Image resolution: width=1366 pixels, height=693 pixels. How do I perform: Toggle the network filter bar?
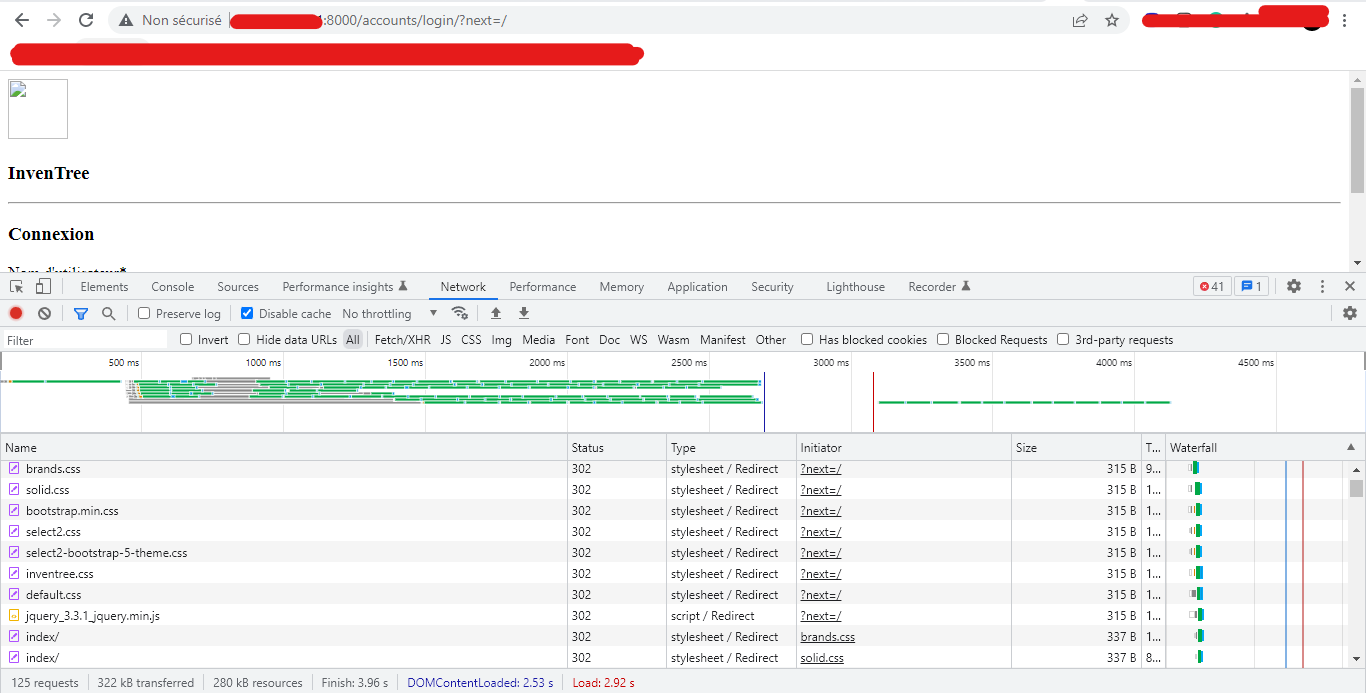[x=81, y=313]
